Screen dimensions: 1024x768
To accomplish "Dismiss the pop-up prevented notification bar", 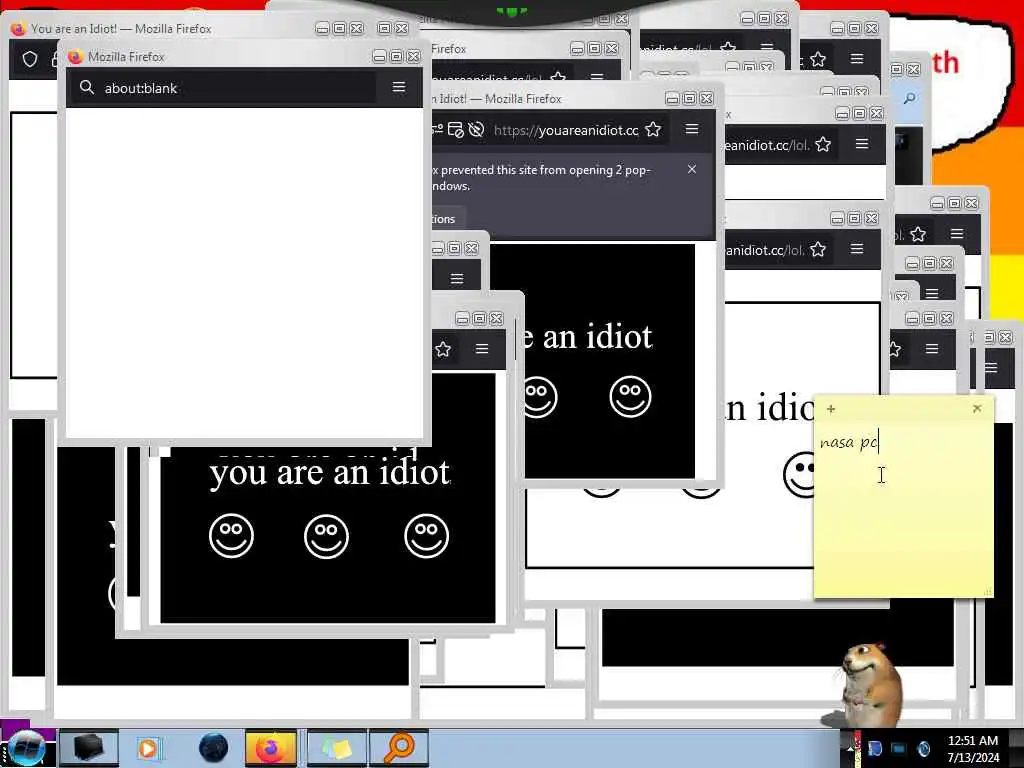I will 692,169.
